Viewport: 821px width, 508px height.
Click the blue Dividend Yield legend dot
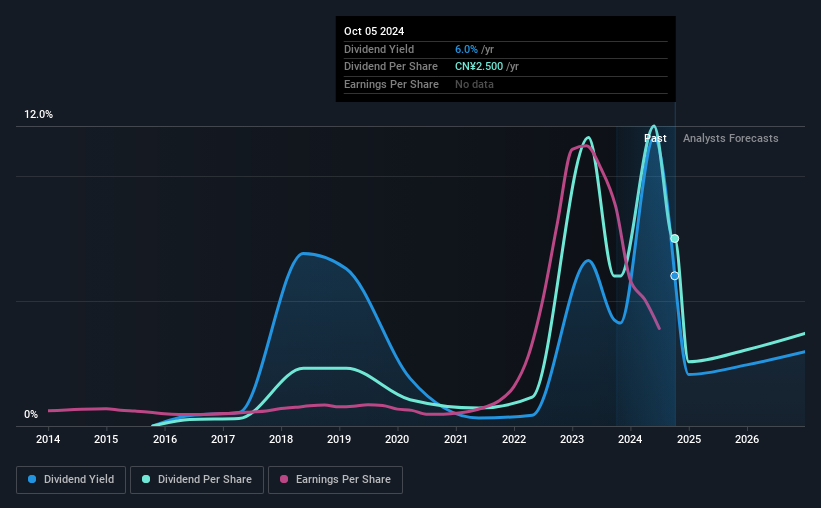click(32, 479)
